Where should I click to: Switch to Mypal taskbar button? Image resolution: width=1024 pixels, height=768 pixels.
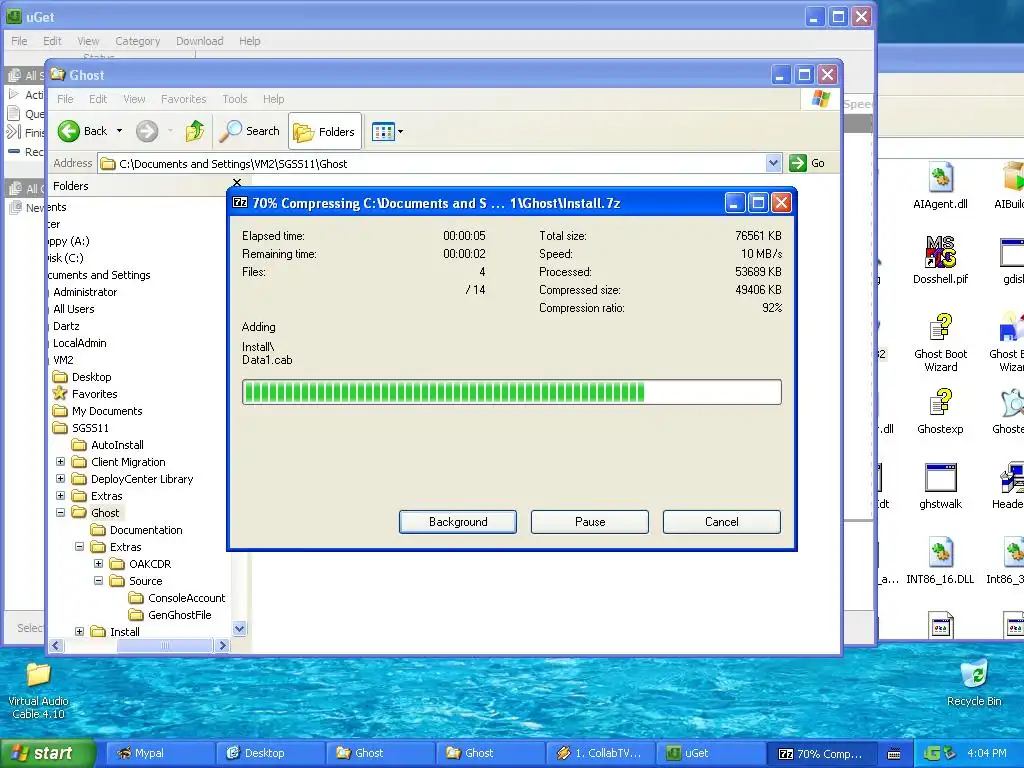[x=161, y=753]
